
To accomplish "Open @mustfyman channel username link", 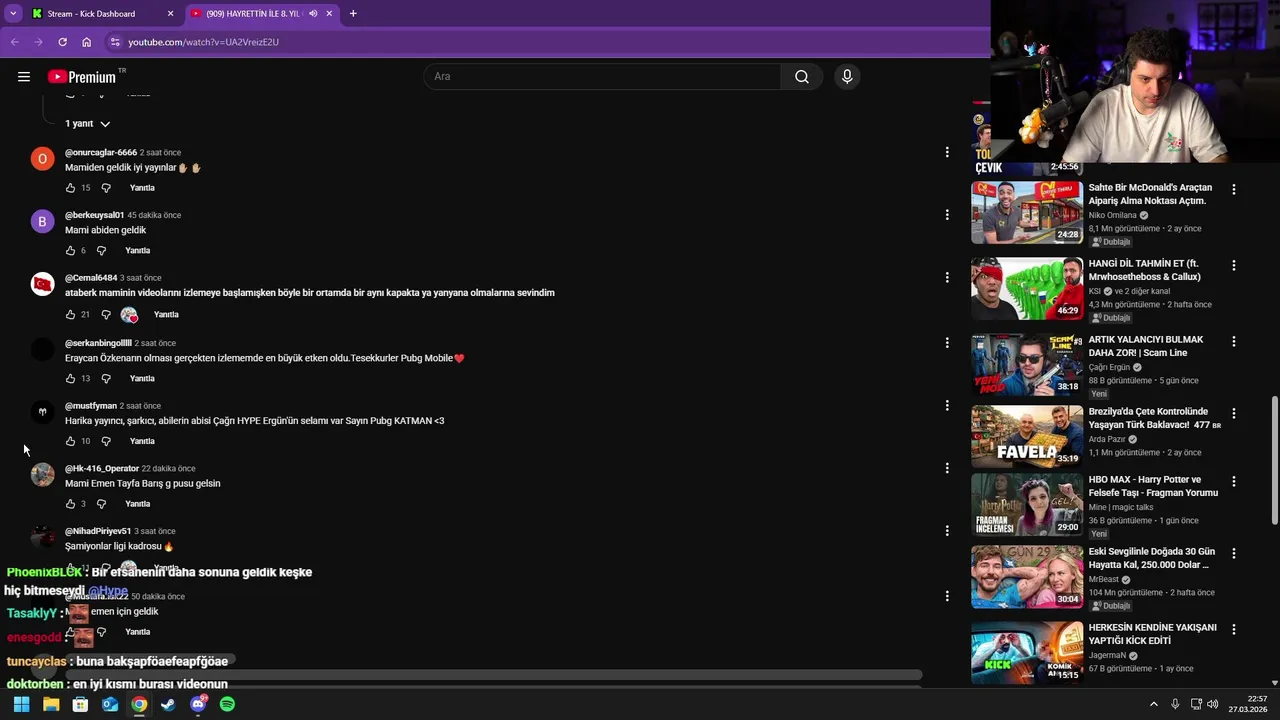I will click(x=91, y=406).
